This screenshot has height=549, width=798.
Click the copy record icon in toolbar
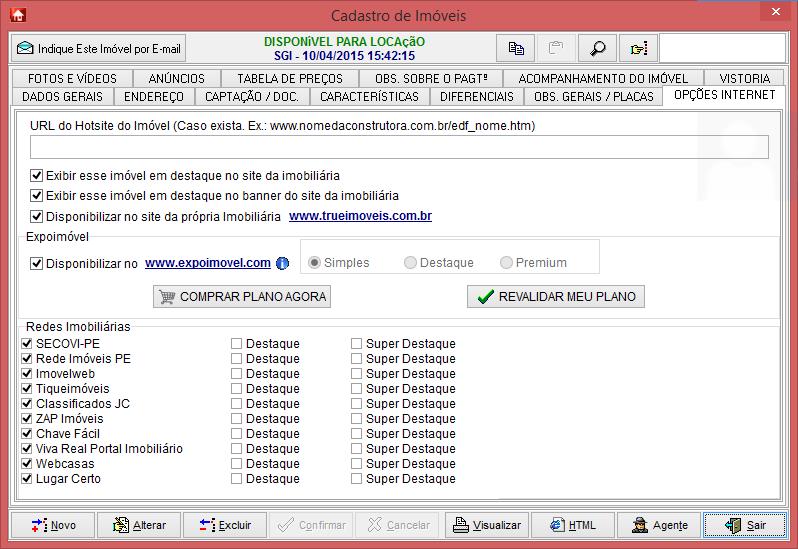click(516, 48)
